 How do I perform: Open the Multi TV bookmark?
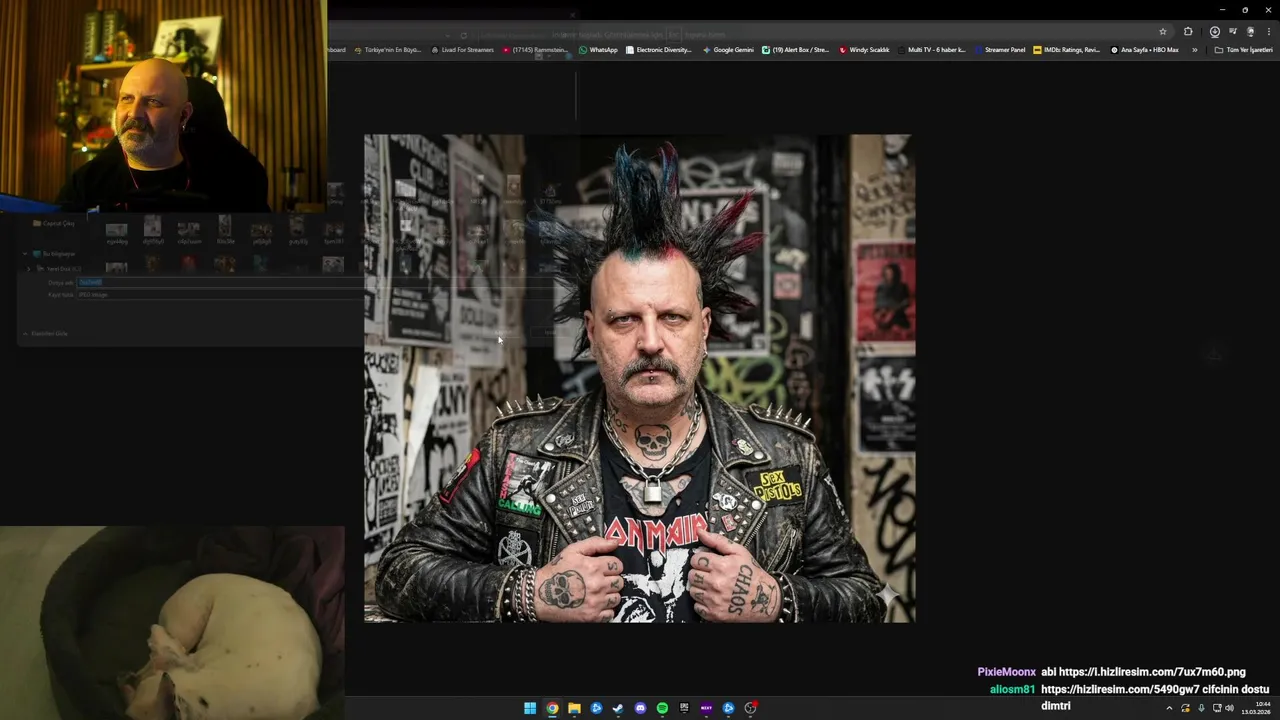coord(931,50)
